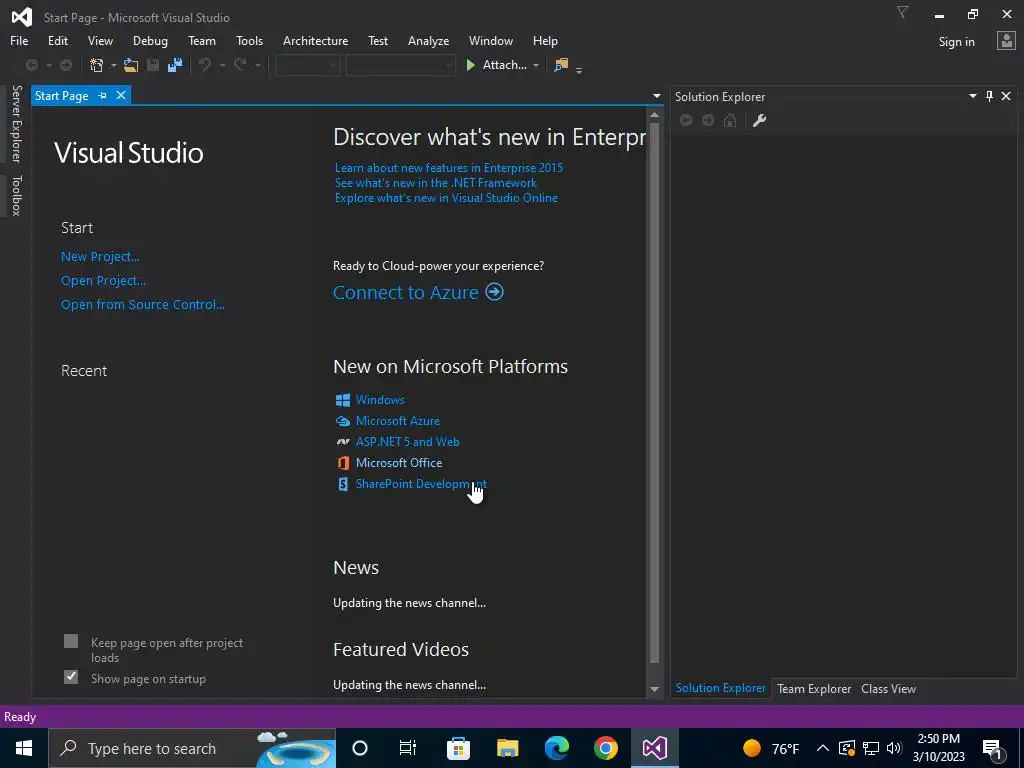
Task: Open the document tab list dropdown arrow
Action: pyautogui.click(x=656, y=96)
